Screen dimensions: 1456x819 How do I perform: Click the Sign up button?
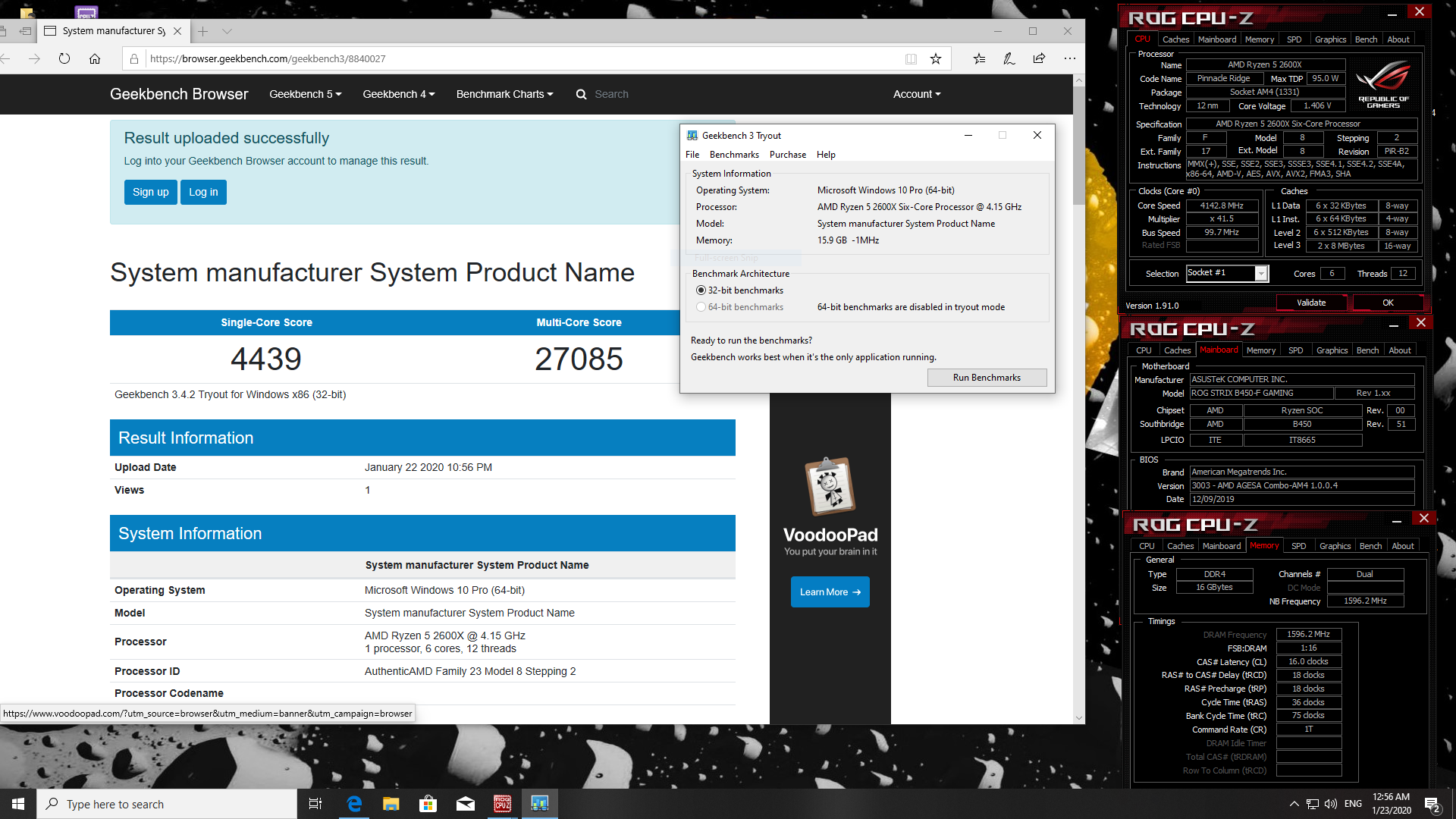pos(150,192)
